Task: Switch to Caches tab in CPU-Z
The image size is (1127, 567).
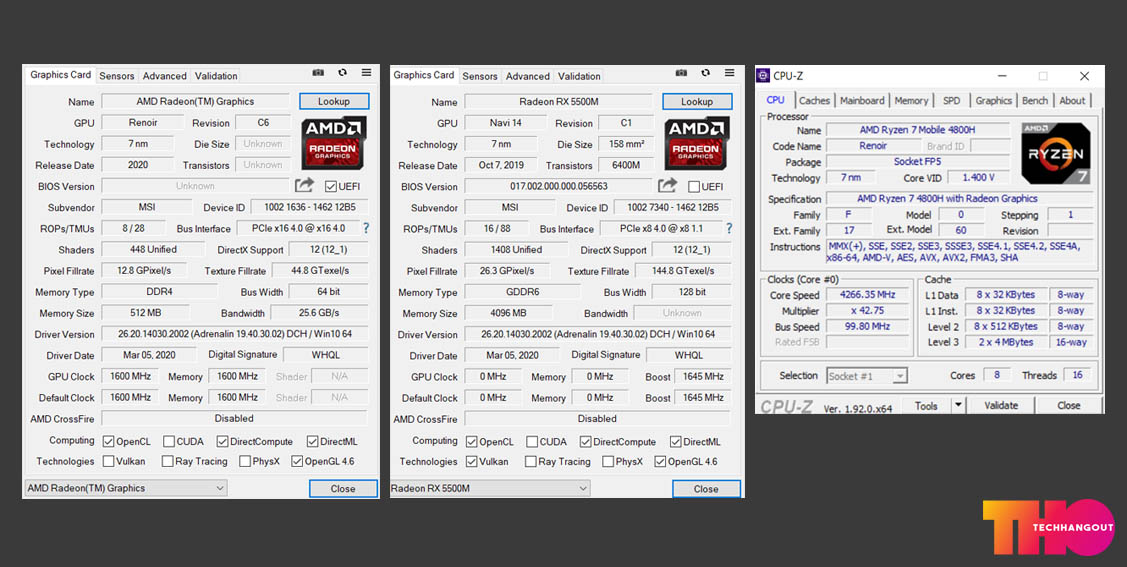Action: (814, 101)
